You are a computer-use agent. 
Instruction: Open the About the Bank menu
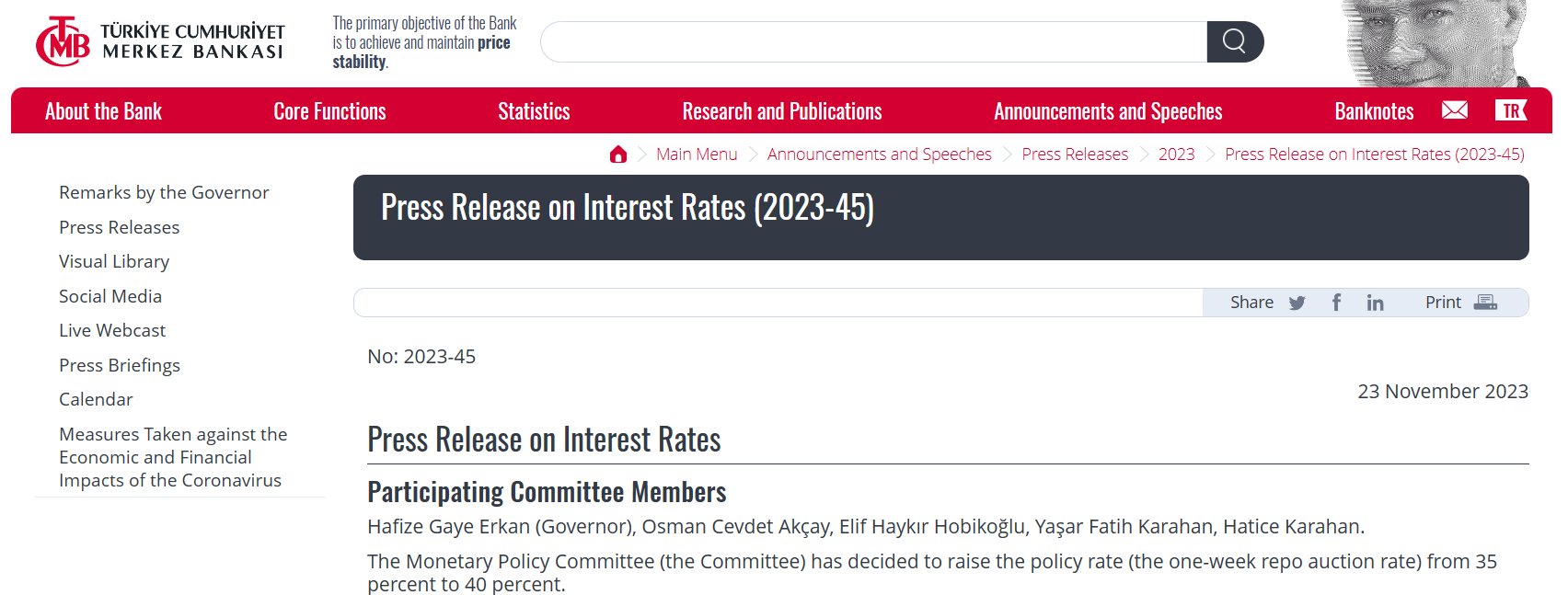point(103,111)
